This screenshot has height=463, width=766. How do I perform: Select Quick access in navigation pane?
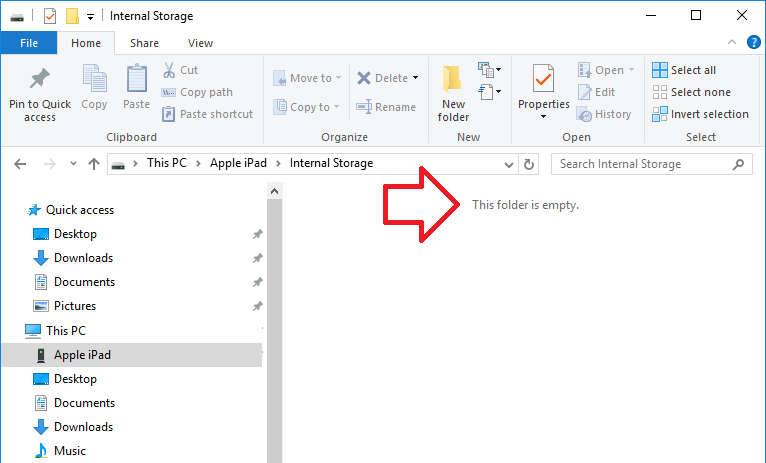click(70, 210)
